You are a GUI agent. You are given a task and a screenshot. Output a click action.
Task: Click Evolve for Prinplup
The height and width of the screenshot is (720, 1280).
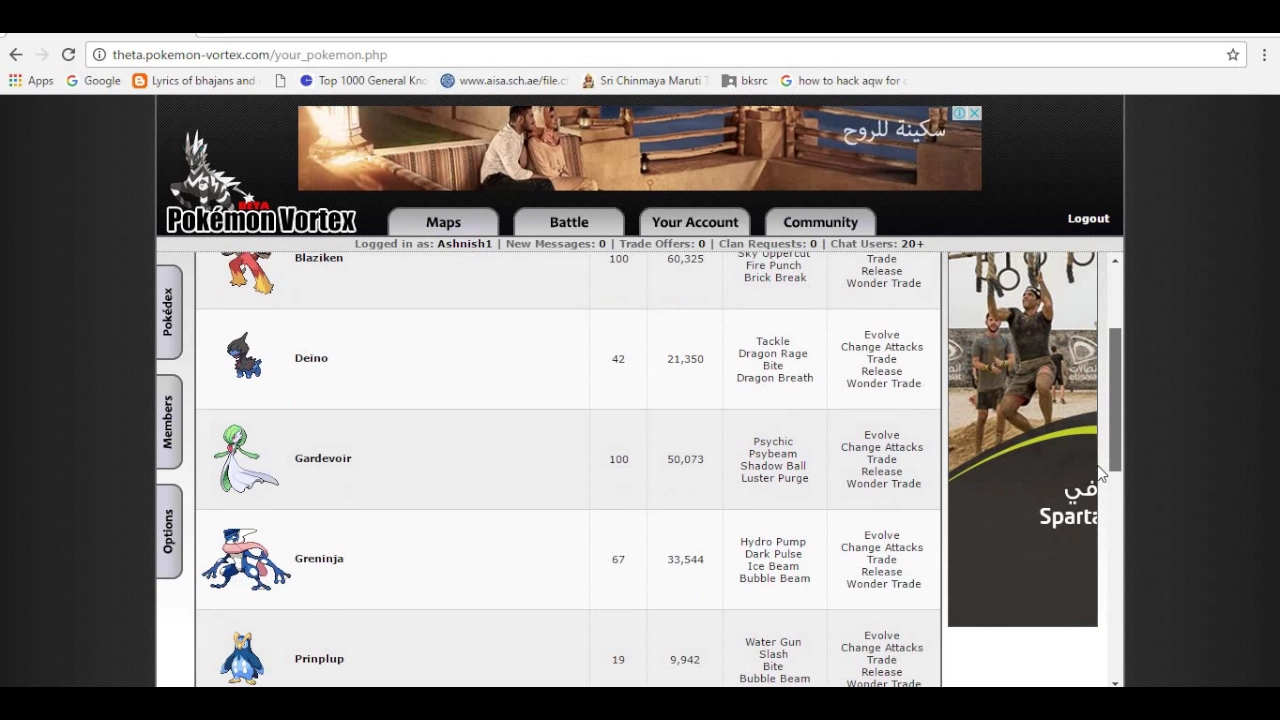882,635
